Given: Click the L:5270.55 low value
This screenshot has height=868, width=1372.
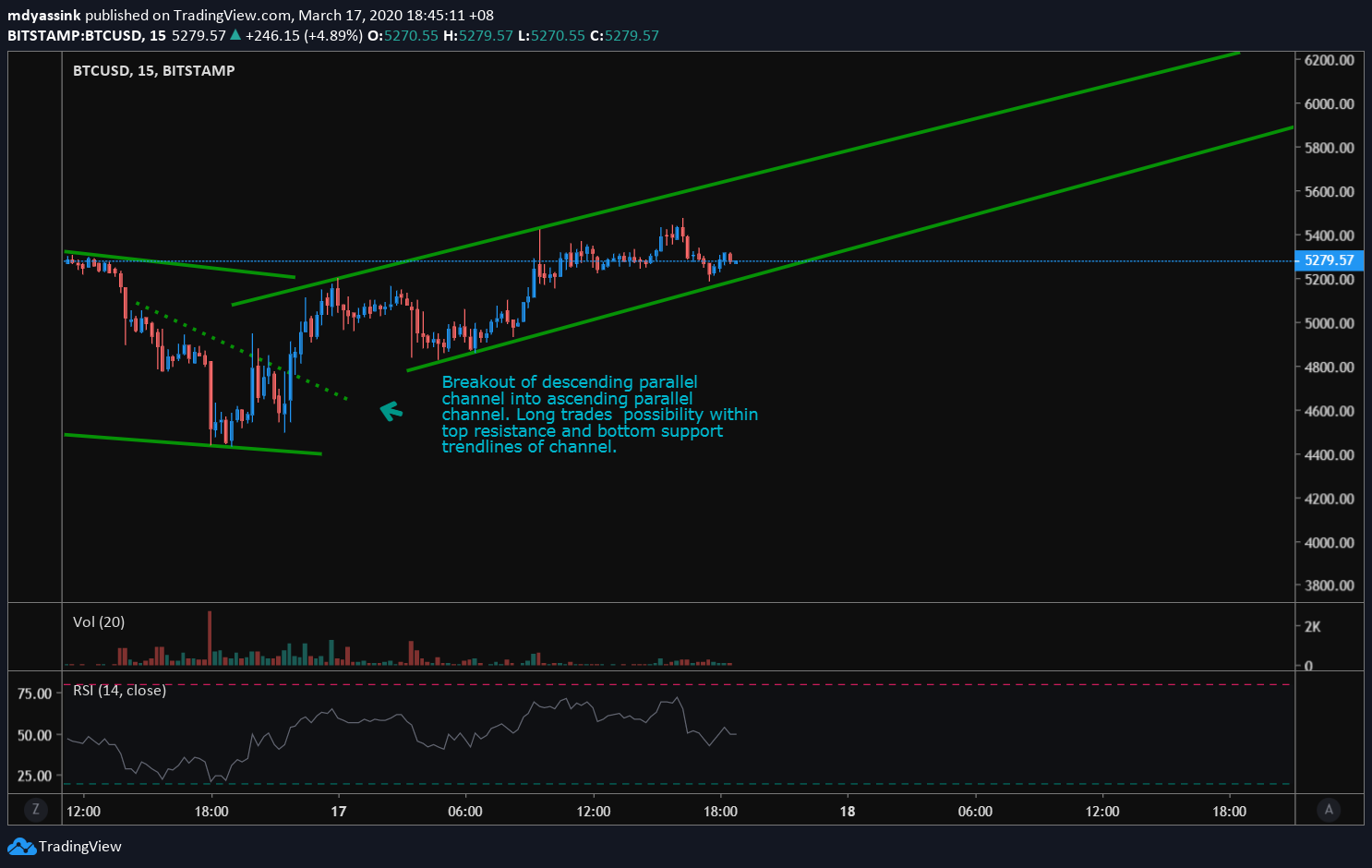Looking at the screenshot, I should pos(551,35).
